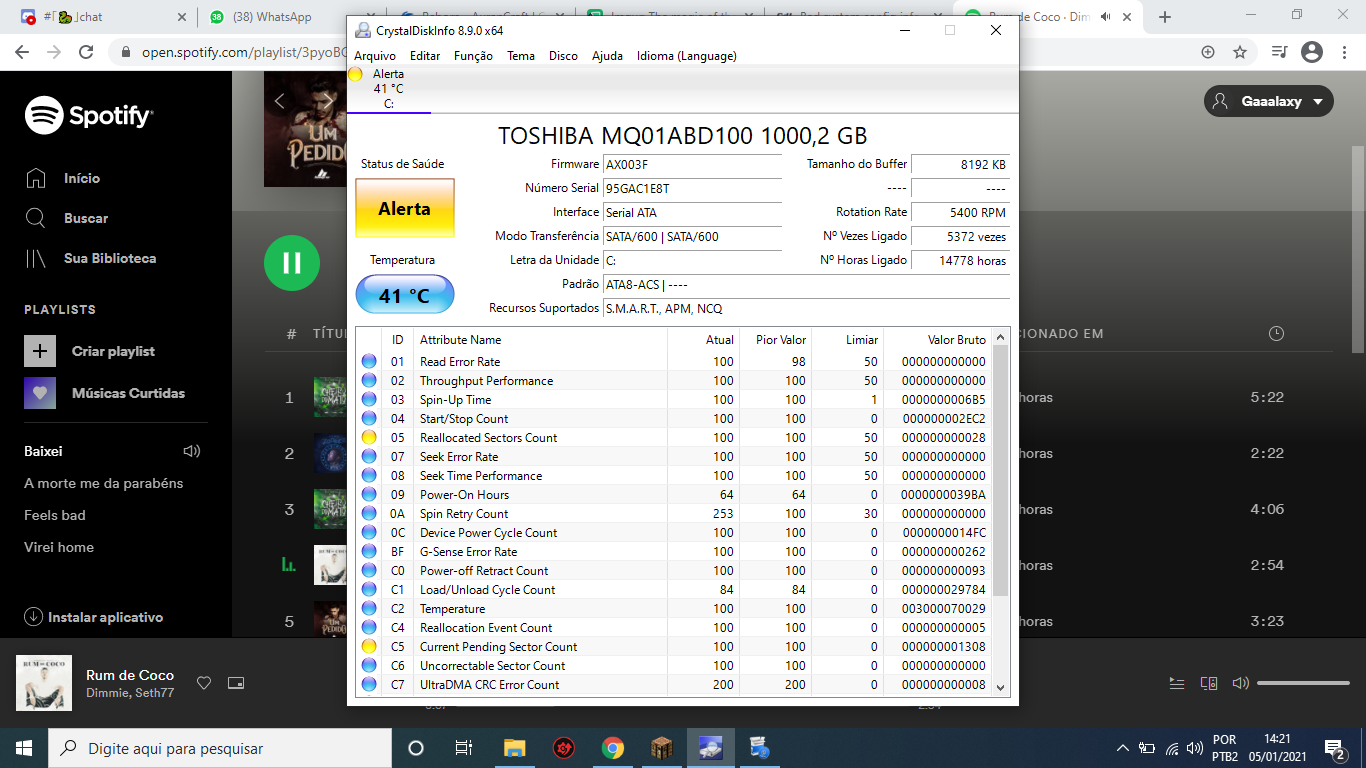Click the Nº Vezes Ligado value 5372 vezes
Viewport: 1366px width, 768px height.
(960, 236)
